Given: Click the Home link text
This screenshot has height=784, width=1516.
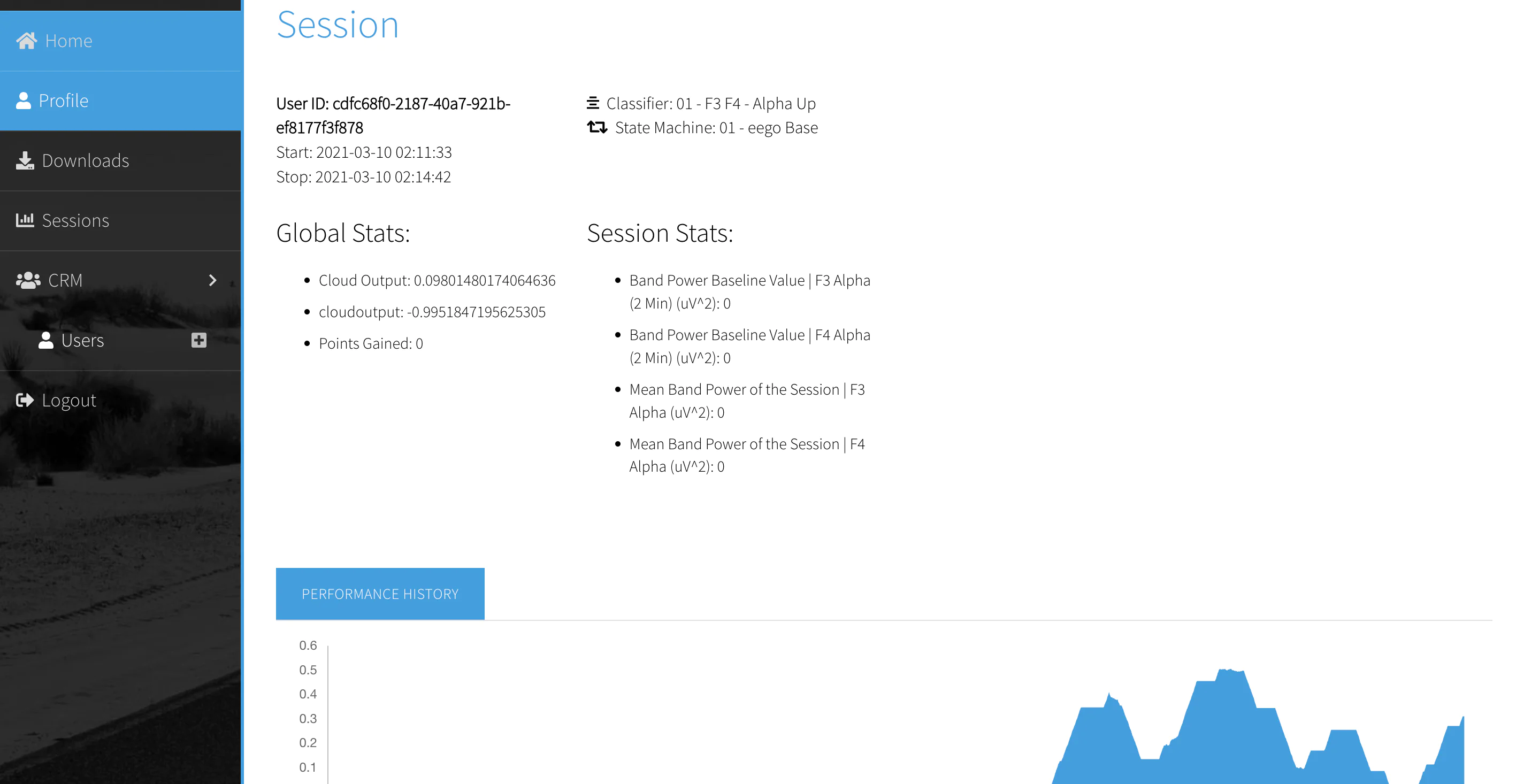Looking at the screenshot, I should 68,41.
